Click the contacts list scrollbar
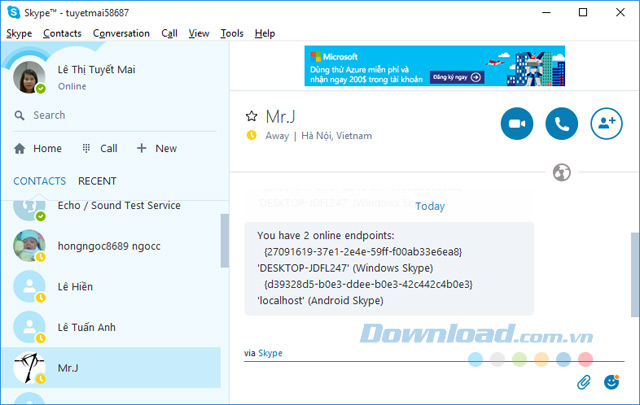Screen dimensions: 640x405 click(x=224, y=240)
